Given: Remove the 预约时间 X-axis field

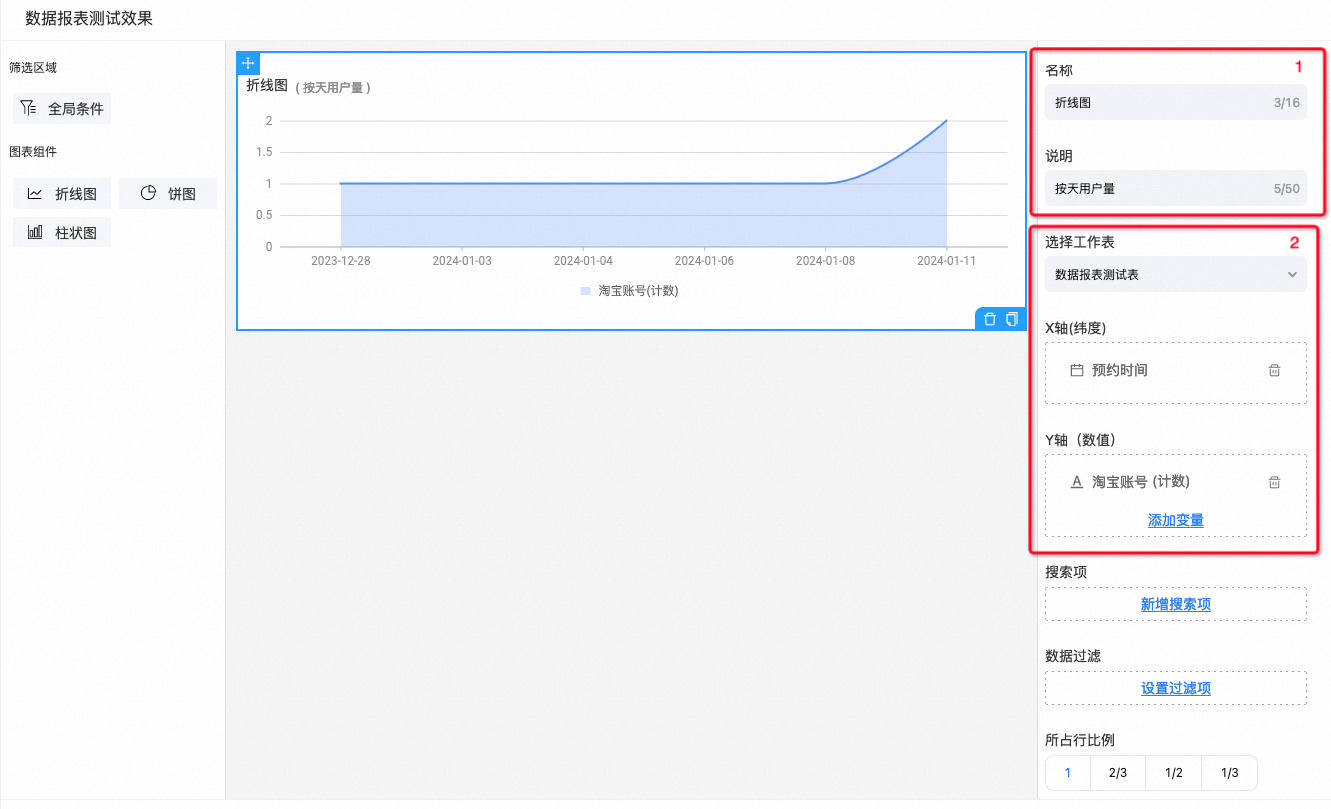Looking at the screenshot, I should click(1274, 371).
